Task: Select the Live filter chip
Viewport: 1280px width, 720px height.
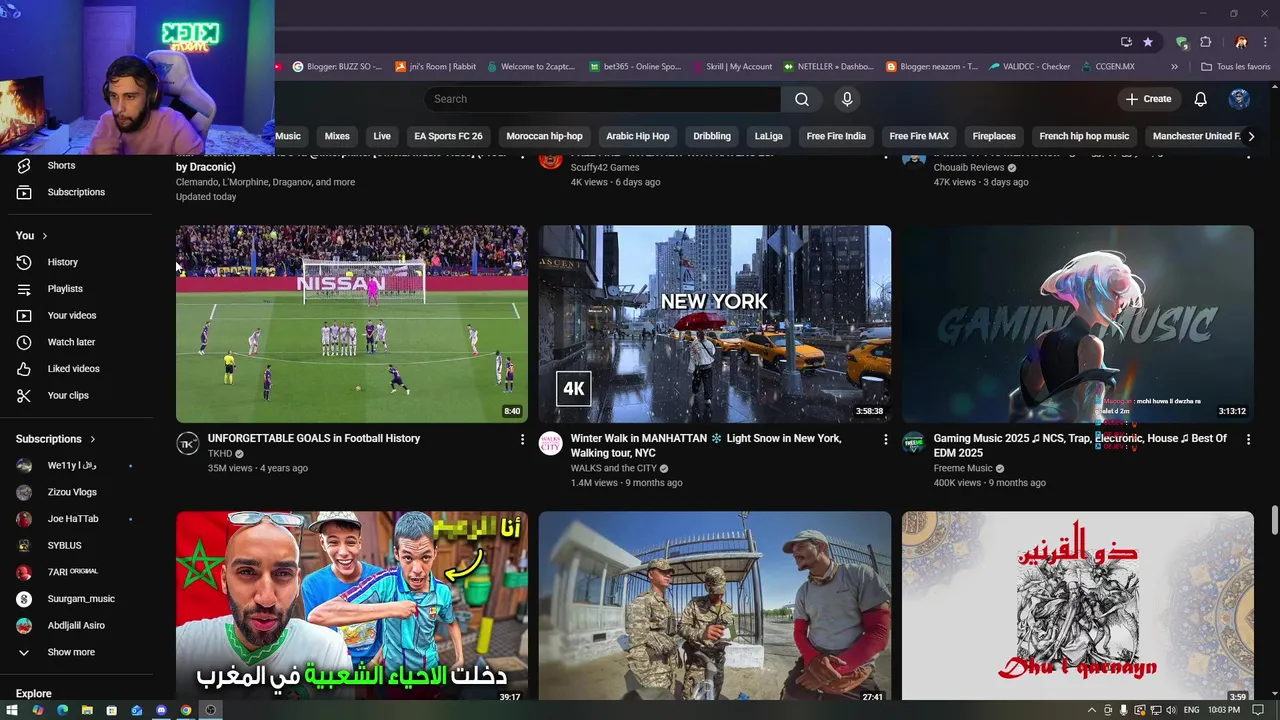Action: point(382,136)
